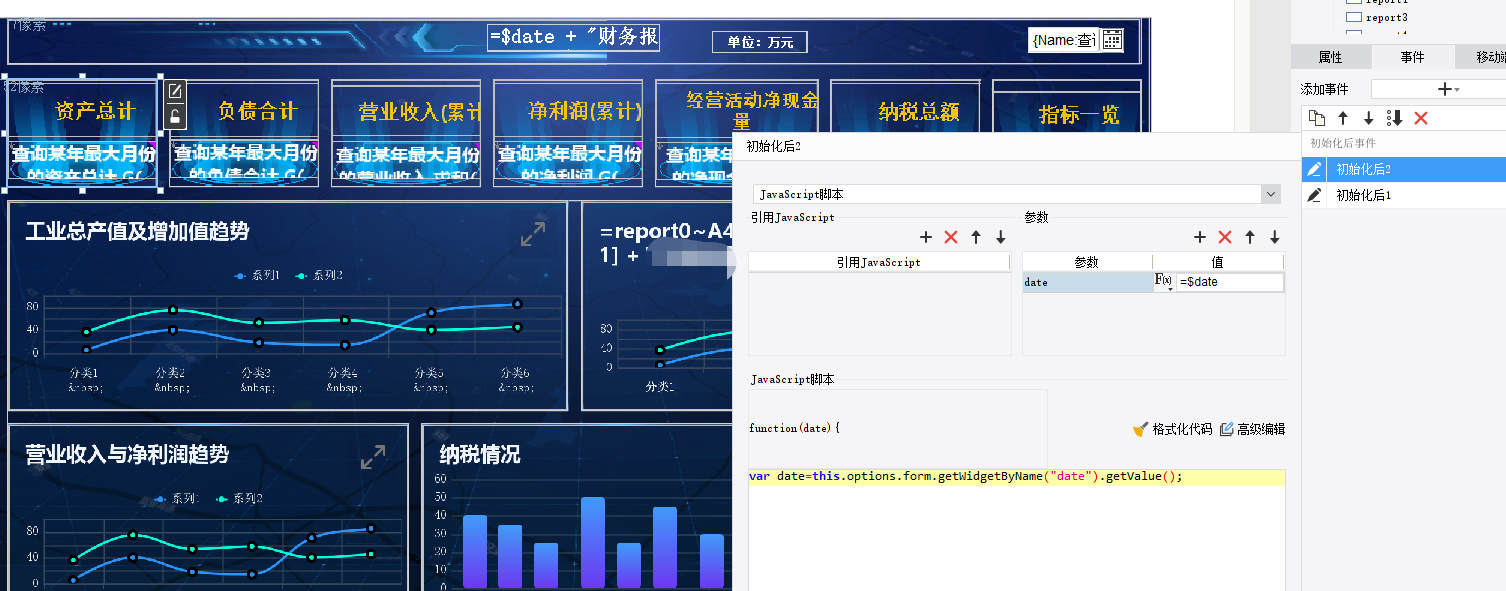Move selected event down in events list
The height and width of the screenshot is (591, 1506).
click(1369, 118)
